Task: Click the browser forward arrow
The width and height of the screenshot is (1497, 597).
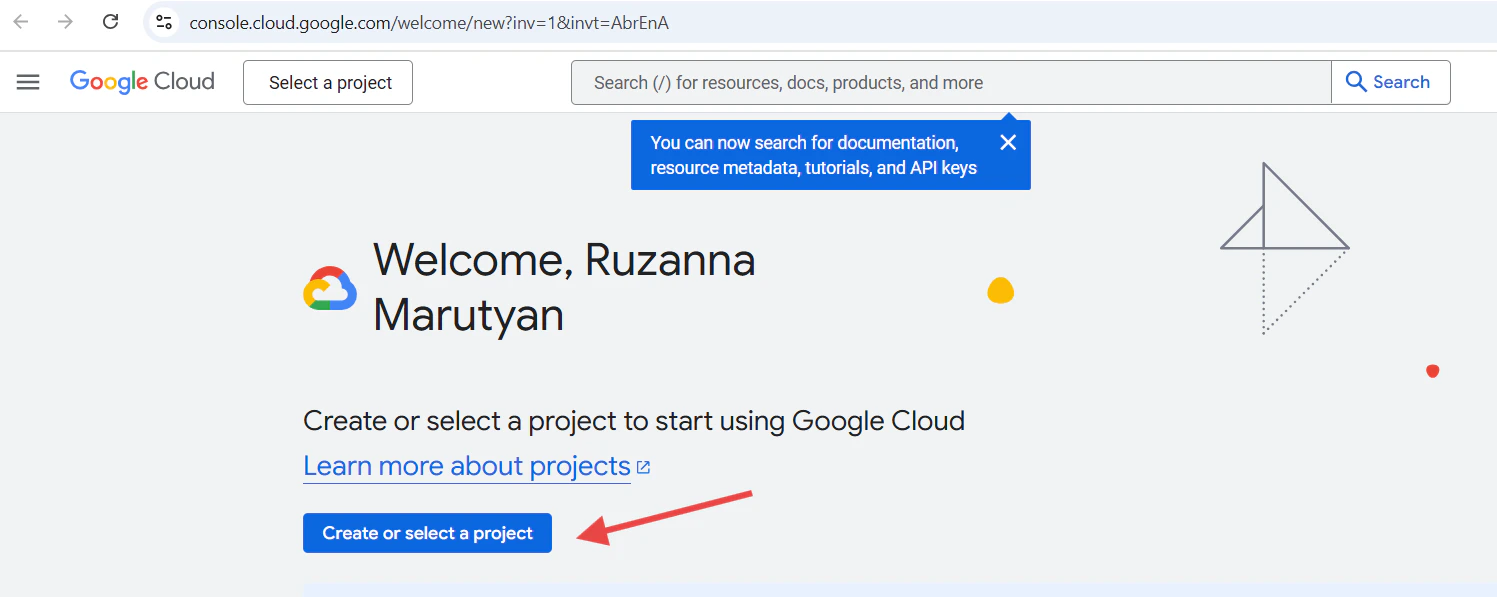Action: [x=65, y=22]
